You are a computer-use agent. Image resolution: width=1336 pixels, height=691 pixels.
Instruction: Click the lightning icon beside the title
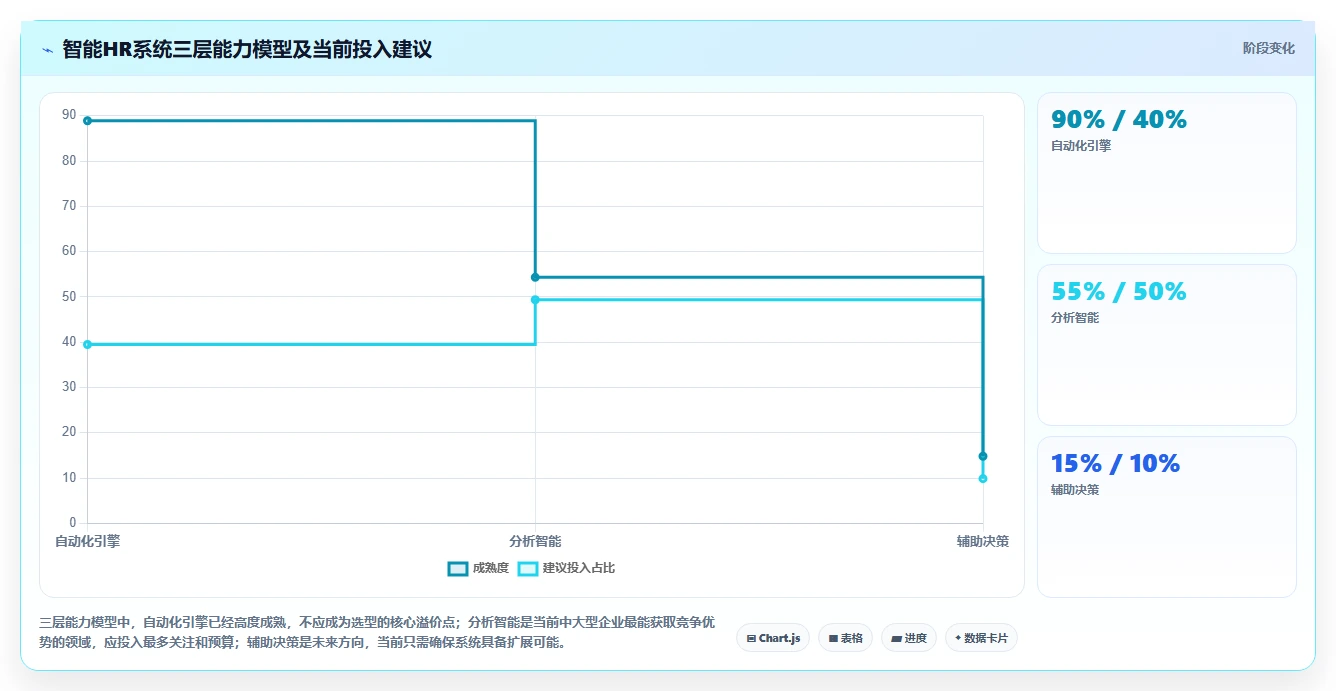[47, 50]
